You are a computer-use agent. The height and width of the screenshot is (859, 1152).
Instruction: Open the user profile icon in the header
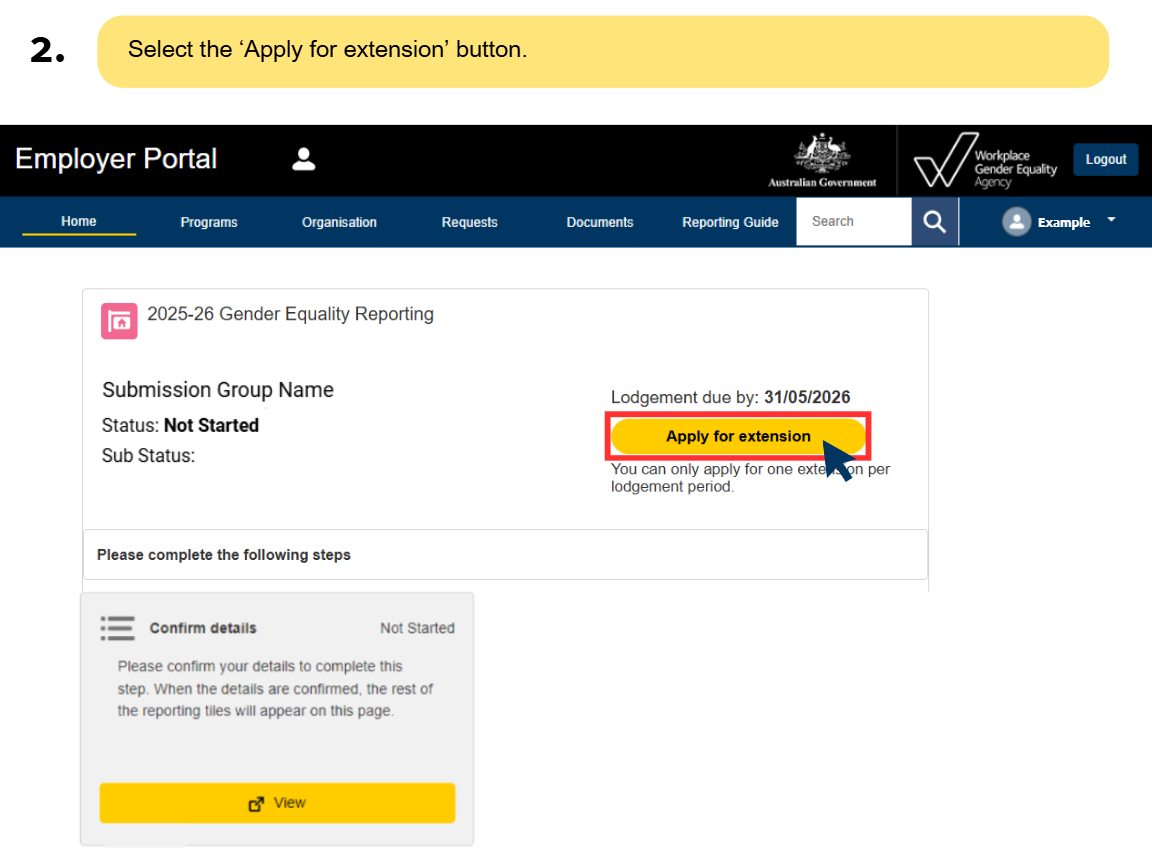pos(303,159)
